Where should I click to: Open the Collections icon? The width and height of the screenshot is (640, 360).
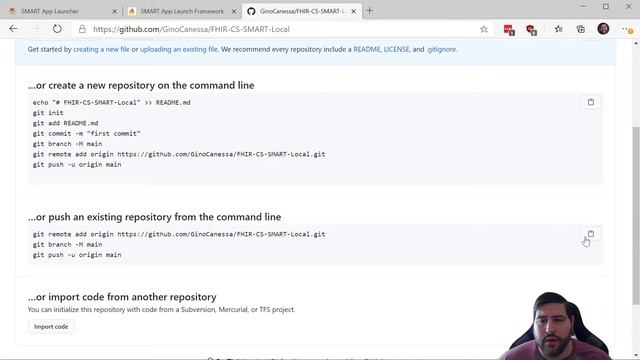pyautogui.click(x=580, y=29)
